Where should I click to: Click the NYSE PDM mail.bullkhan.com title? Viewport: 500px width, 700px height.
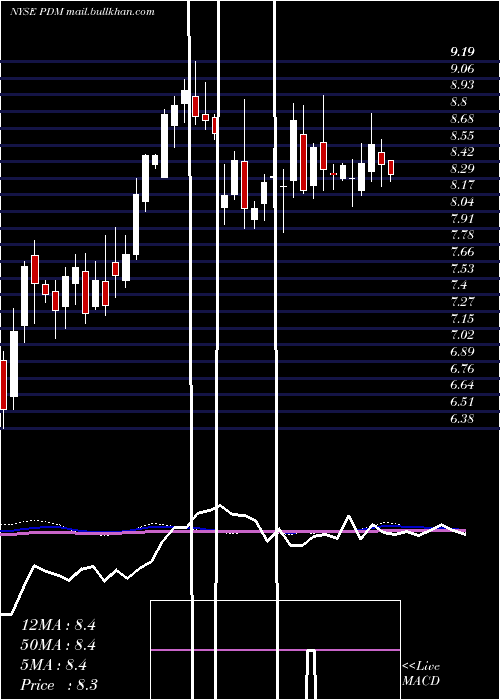pos(83,12)
